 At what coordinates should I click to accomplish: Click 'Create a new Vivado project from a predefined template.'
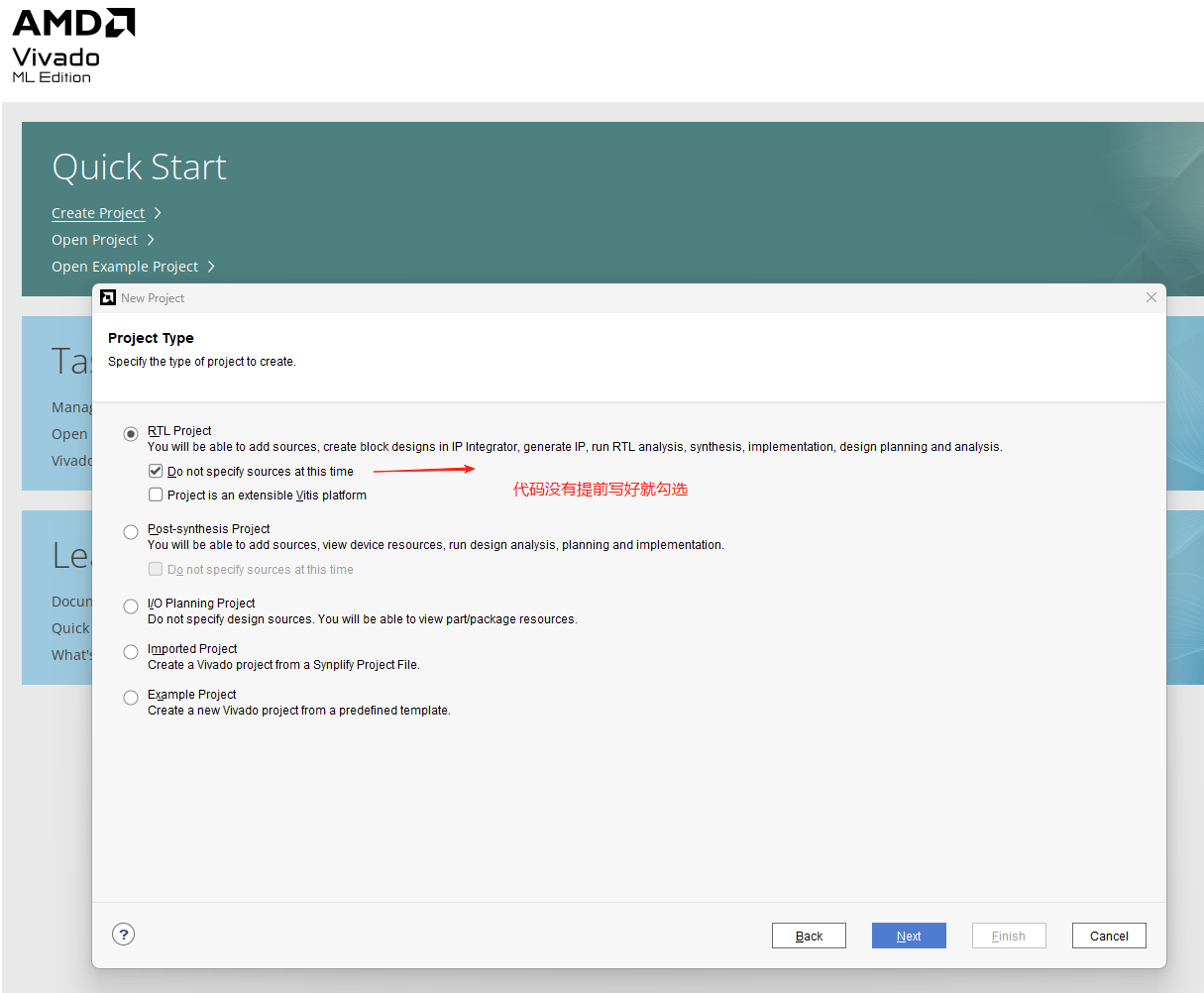click(x=299, y=711)
